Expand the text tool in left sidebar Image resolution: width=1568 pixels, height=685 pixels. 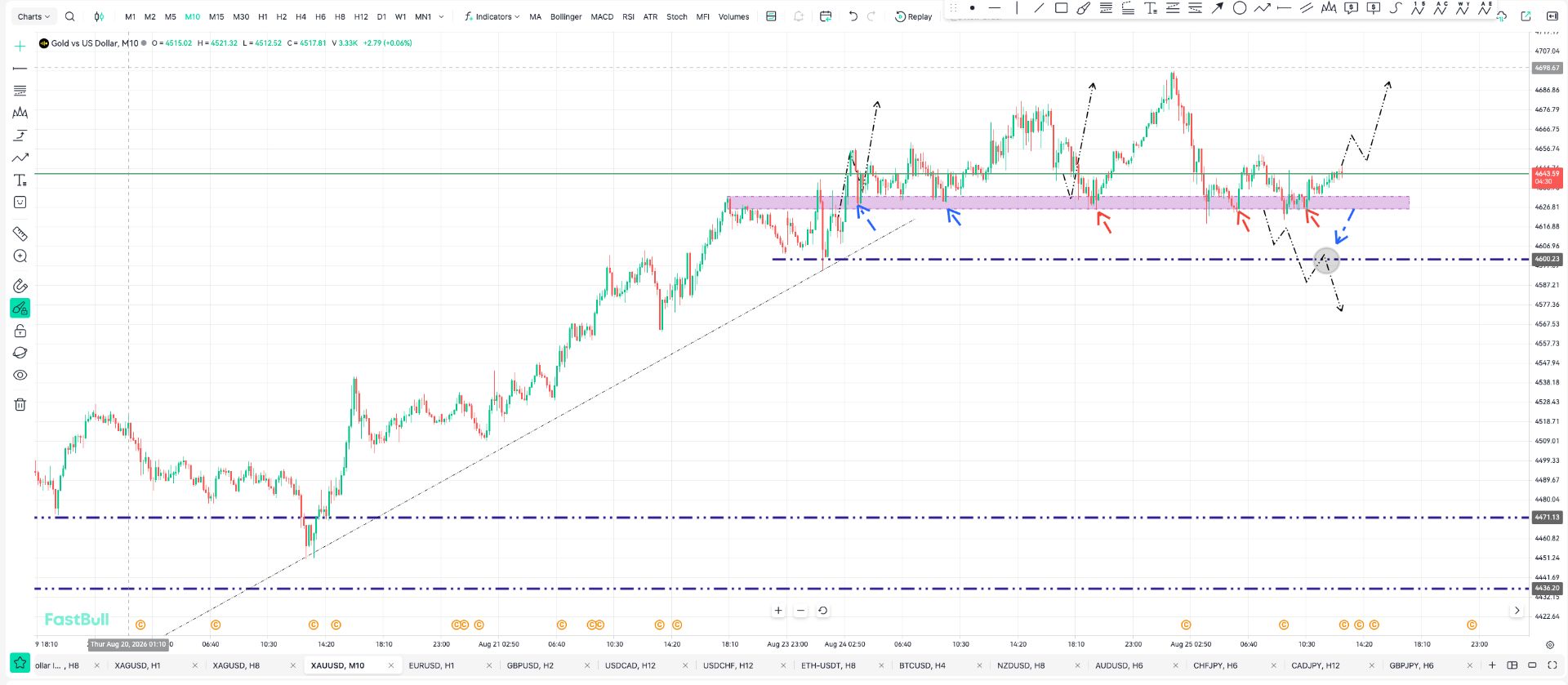pos(20,180)
